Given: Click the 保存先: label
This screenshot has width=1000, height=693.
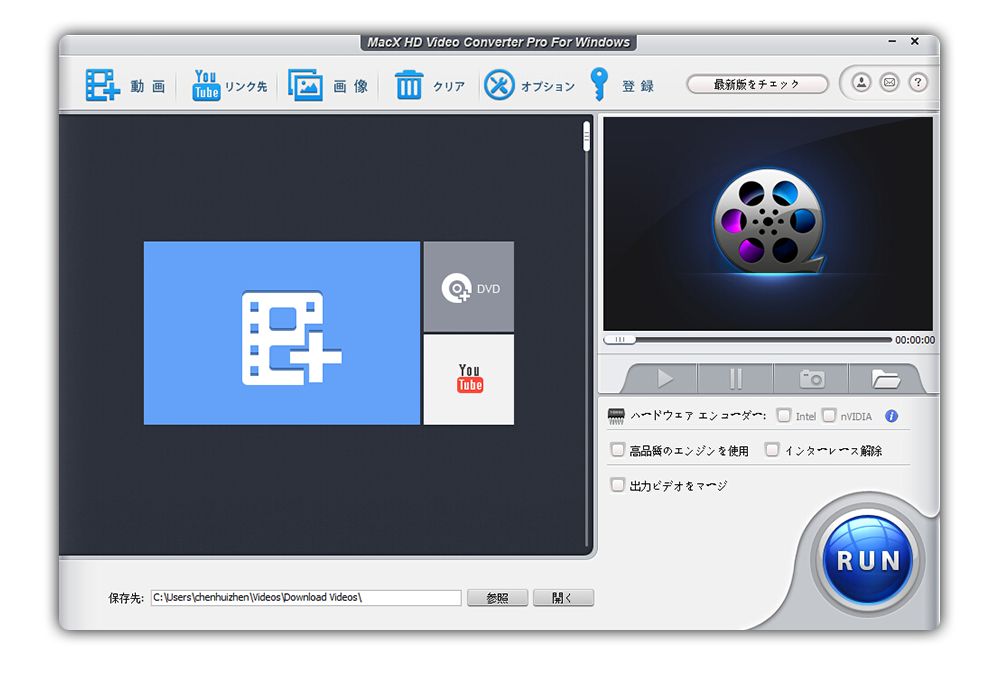Looking at the screenshot, I should [126, 598].
